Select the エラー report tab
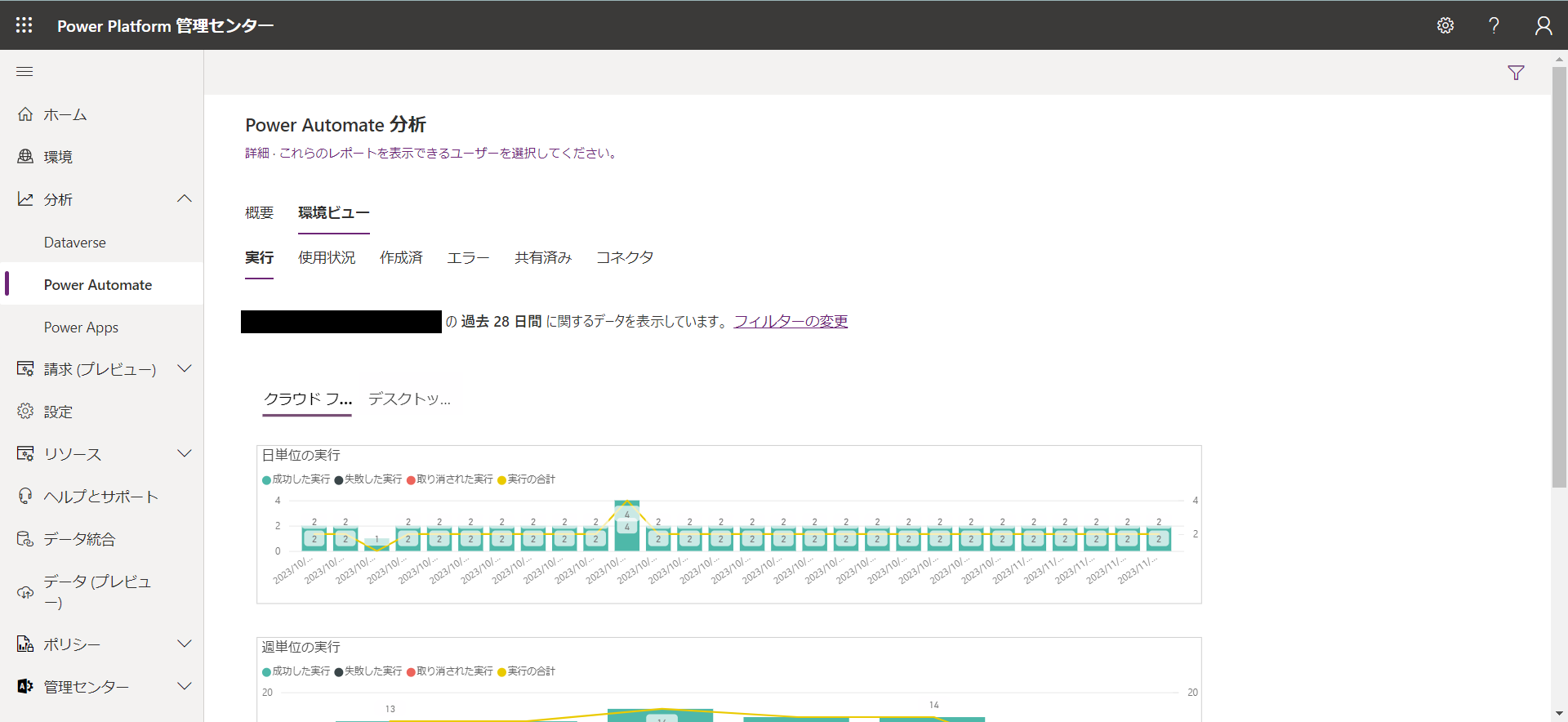 click(x=468, y=257)
